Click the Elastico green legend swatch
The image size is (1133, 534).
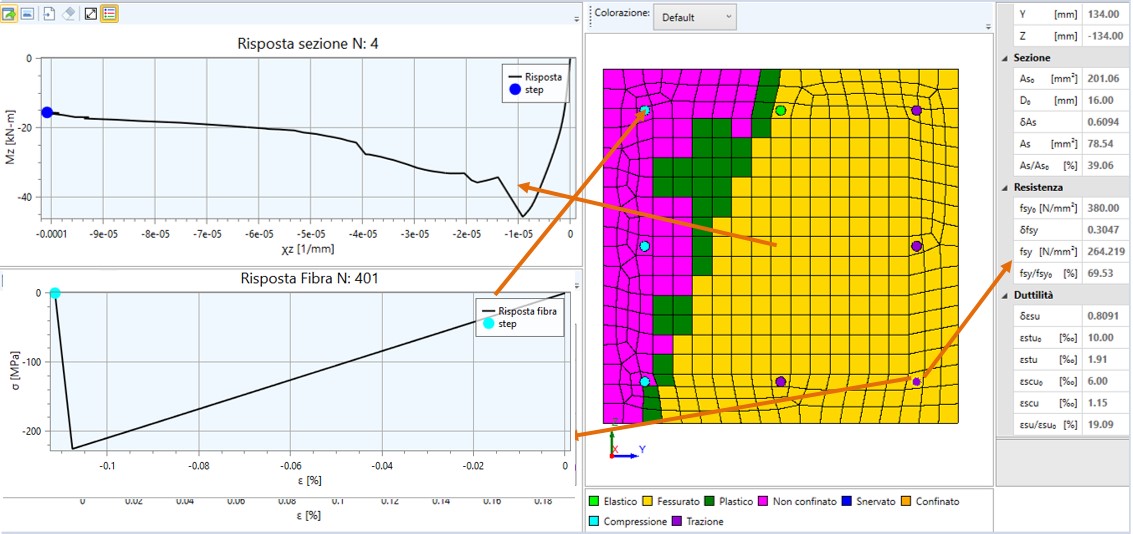click(x=594, y=502)
